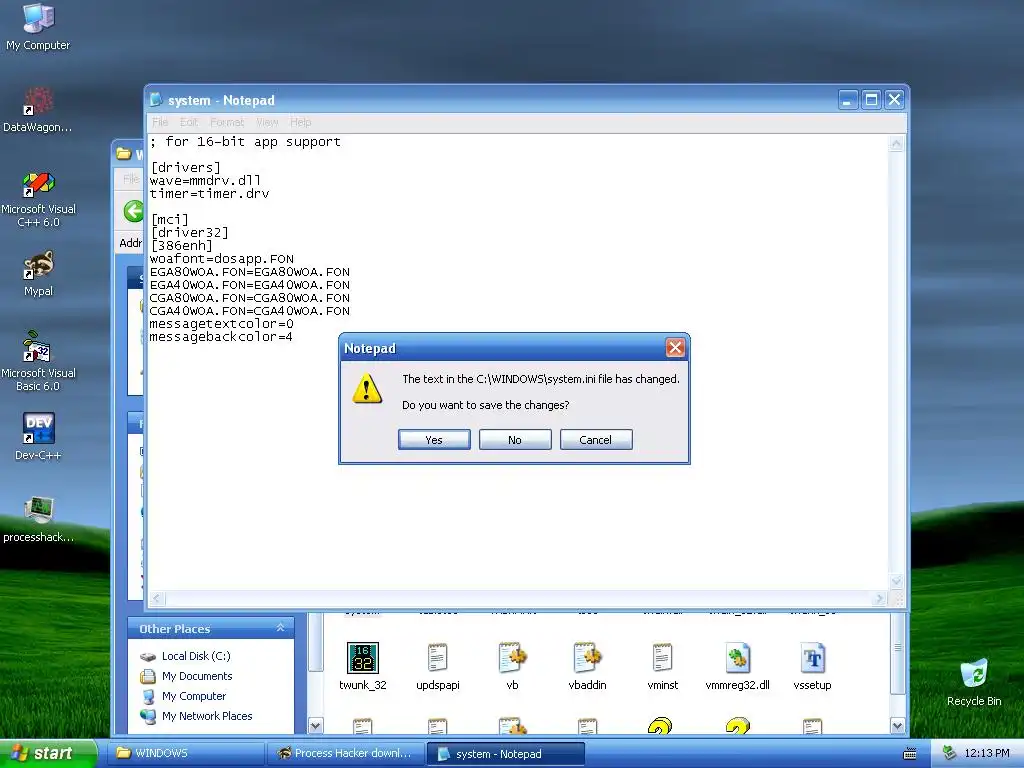Click the clock showing 12:13 PM
This screenshot has height=768, width=1024.
(987, 754)
